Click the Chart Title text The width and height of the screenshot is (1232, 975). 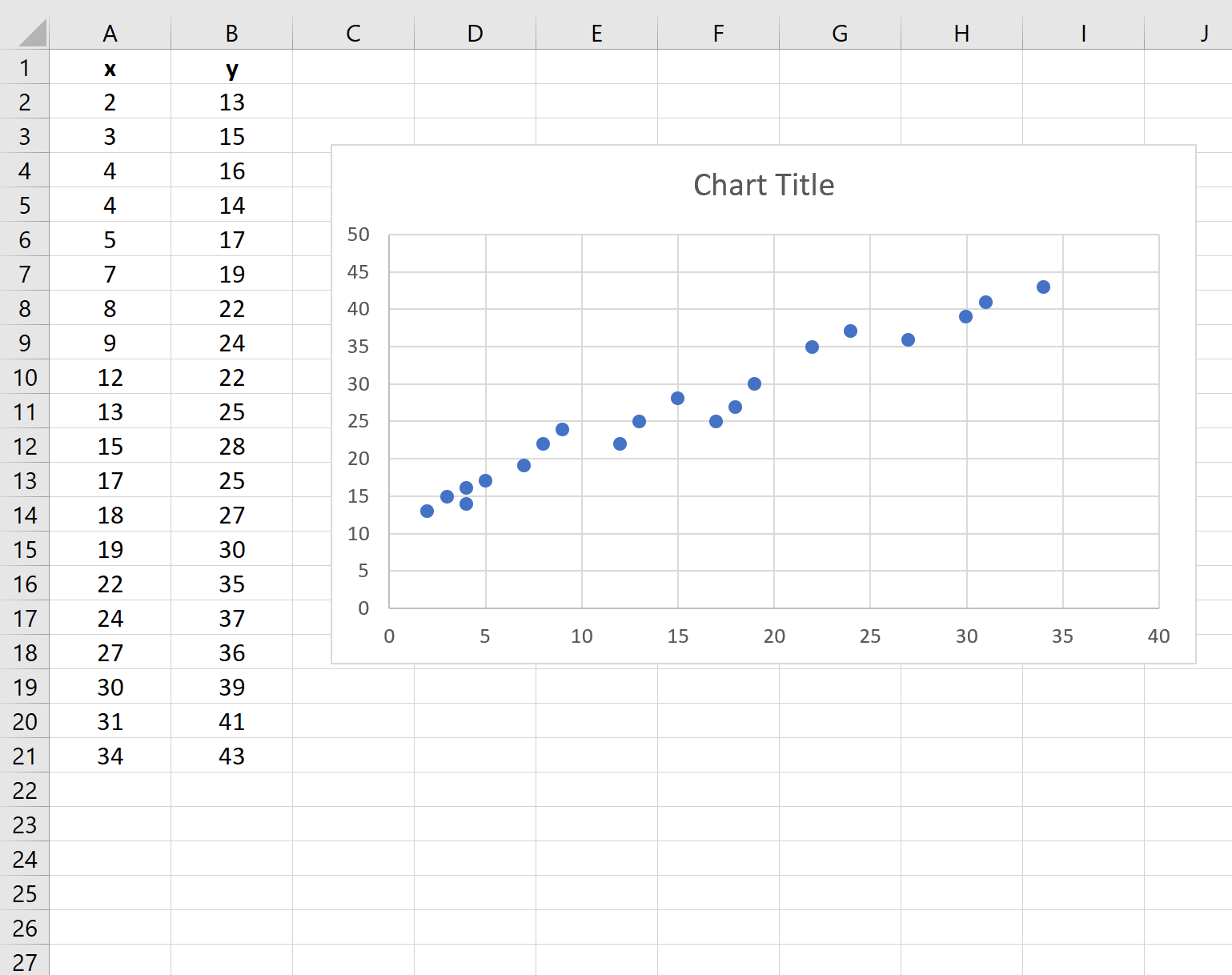pos(764,185)
